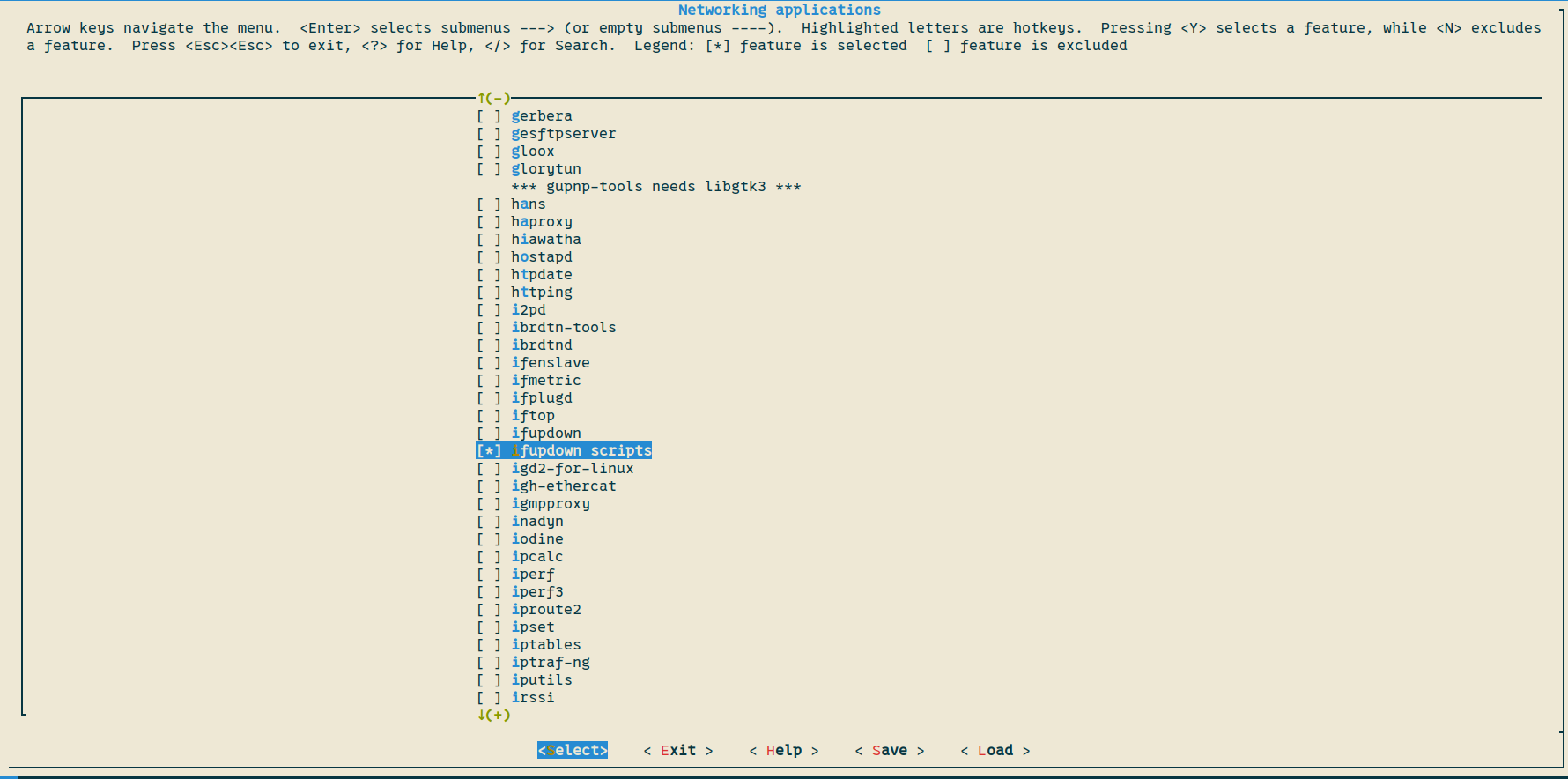This screenshot has height=779, width=1568.
Task: Click the scroll-up indicator above the list
Action: click(494, 99)
